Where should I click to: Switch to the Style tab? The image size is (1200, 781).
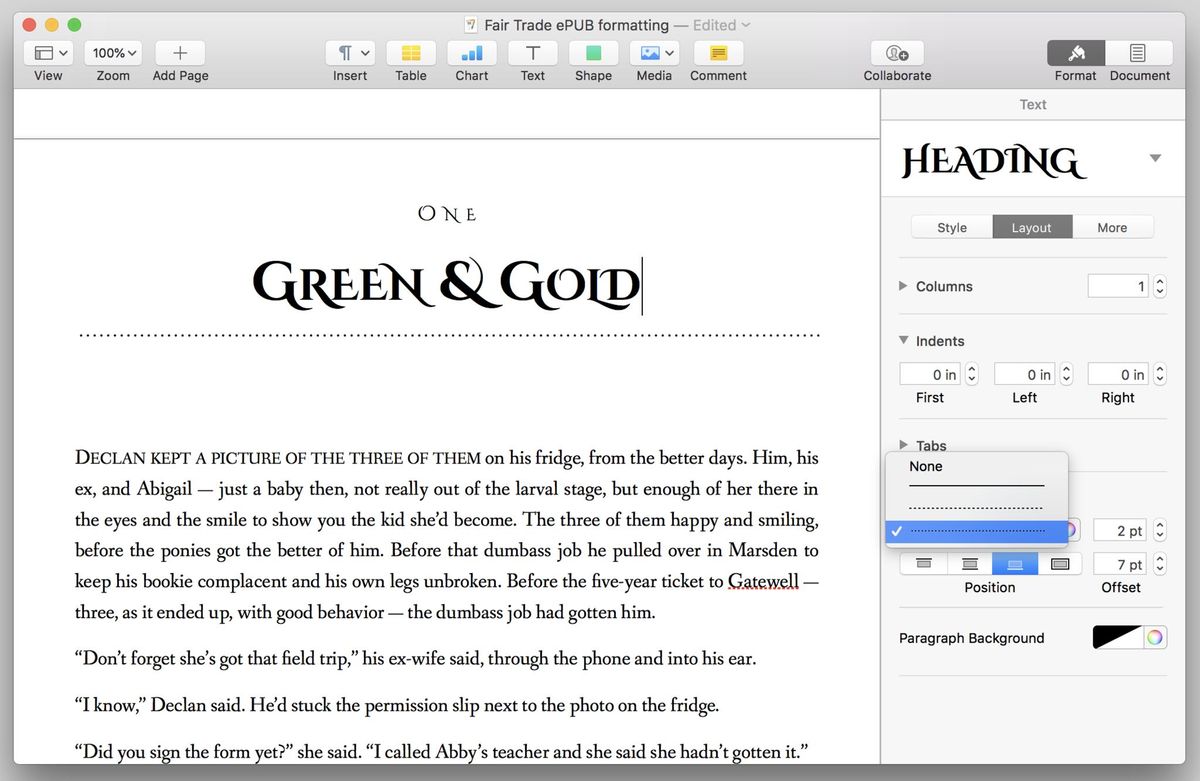951,227
